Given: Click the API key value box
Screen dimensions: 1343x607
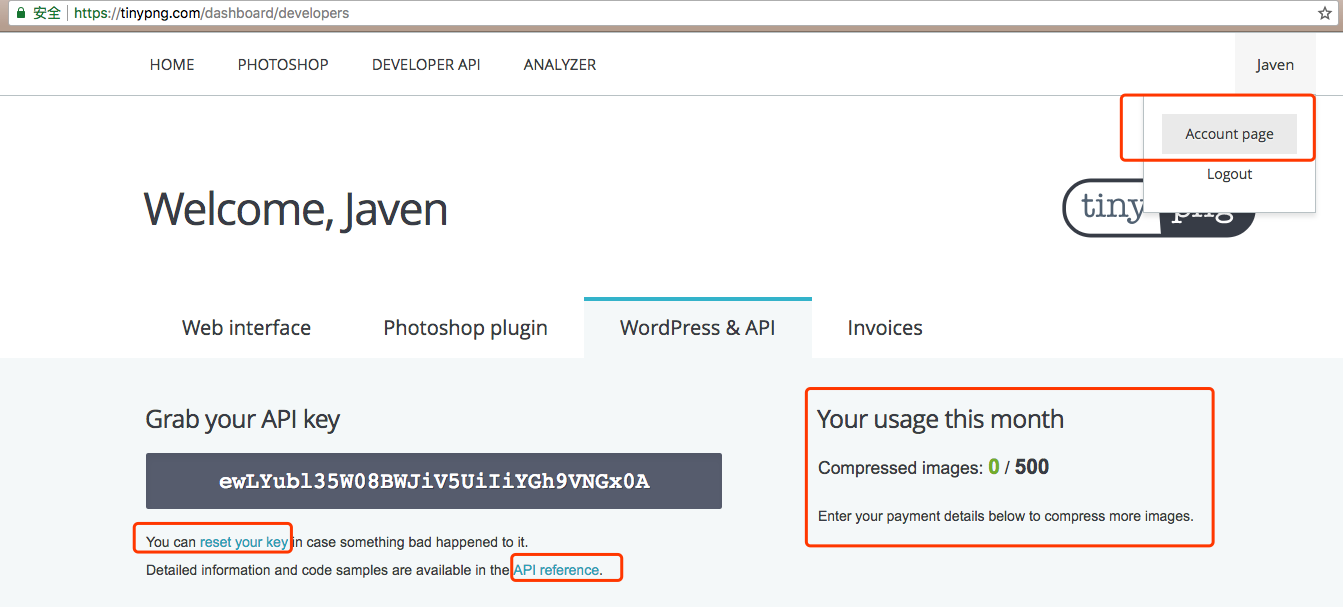Looking at the screenshot, I should point(434,481).
